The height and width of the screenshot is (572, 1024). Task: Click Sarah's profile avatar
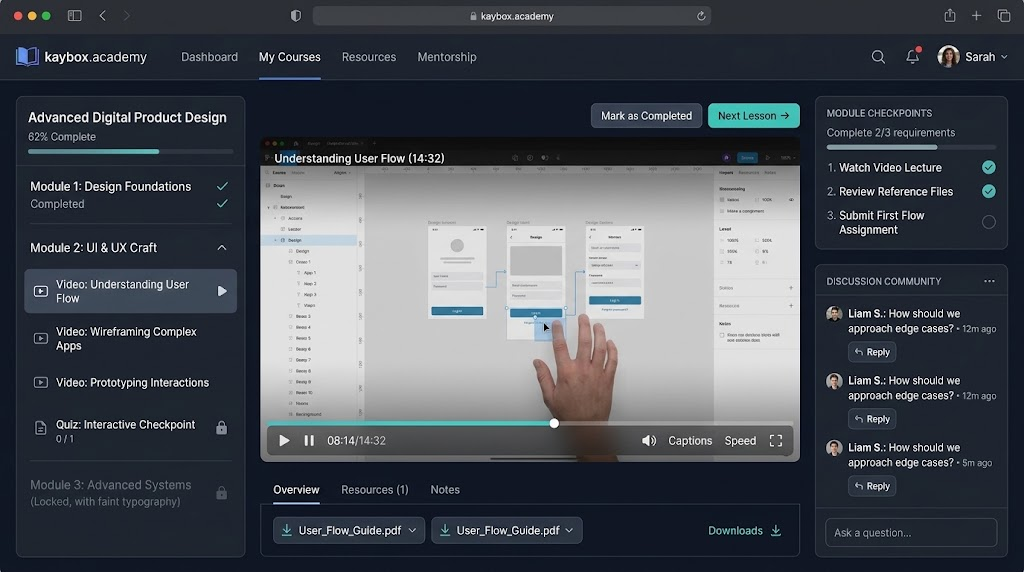pos(948,57)
